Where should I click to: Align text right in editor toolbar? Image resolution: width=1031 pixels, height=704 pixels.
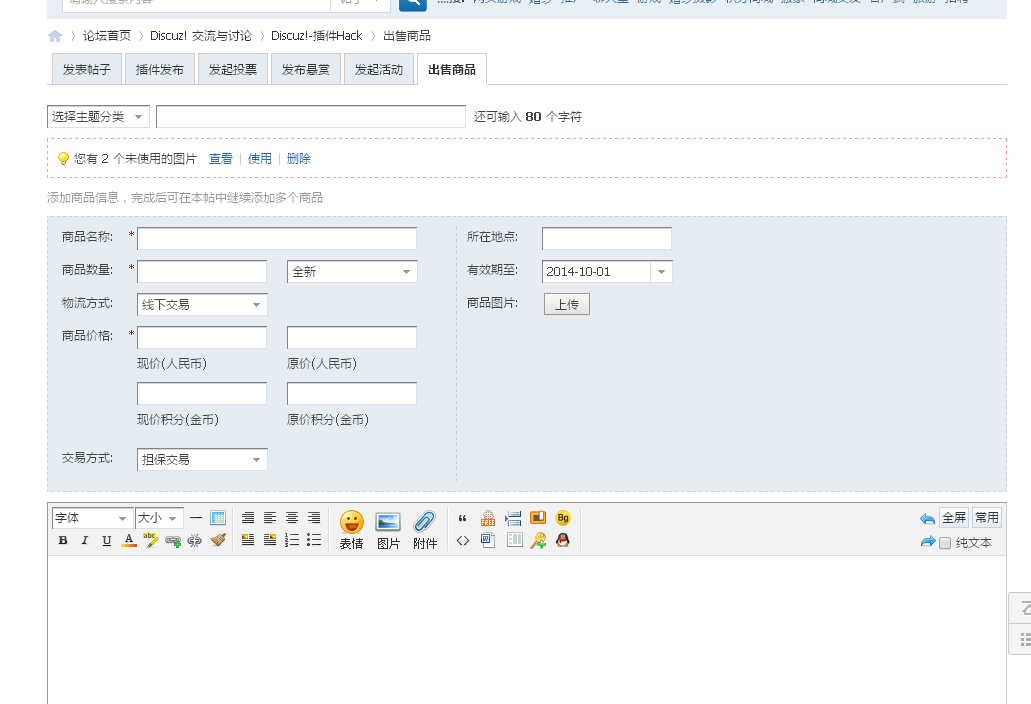314,518
